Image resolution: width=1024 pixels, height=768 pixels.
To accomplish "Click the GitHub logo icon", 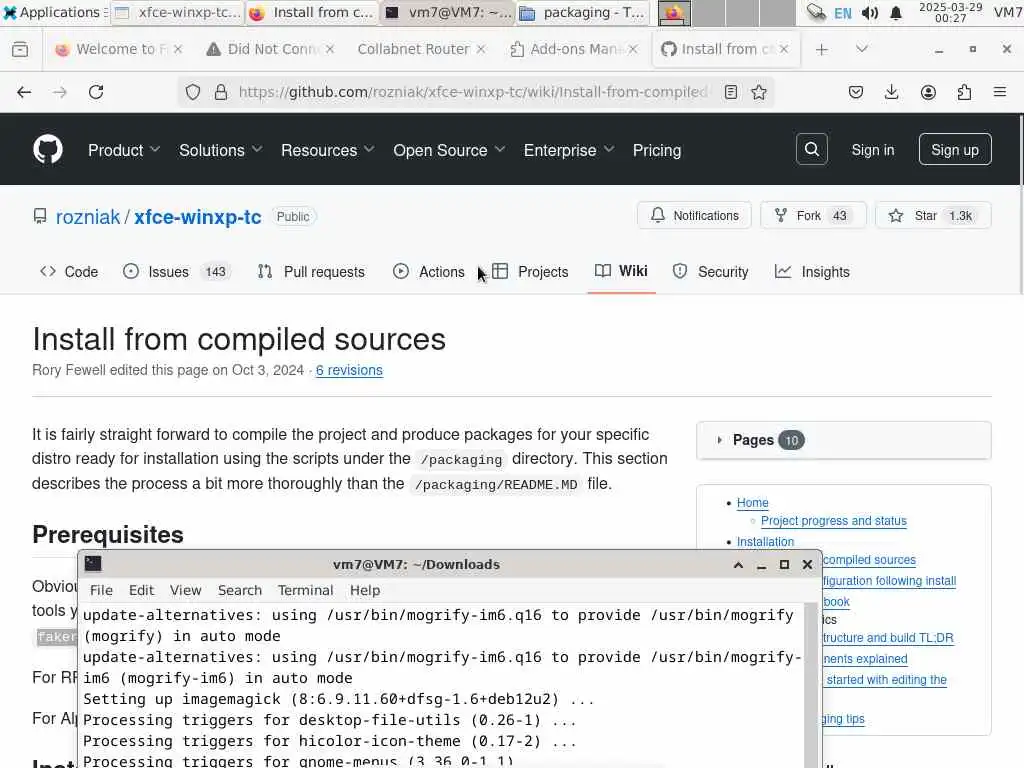I will (48, 150).
